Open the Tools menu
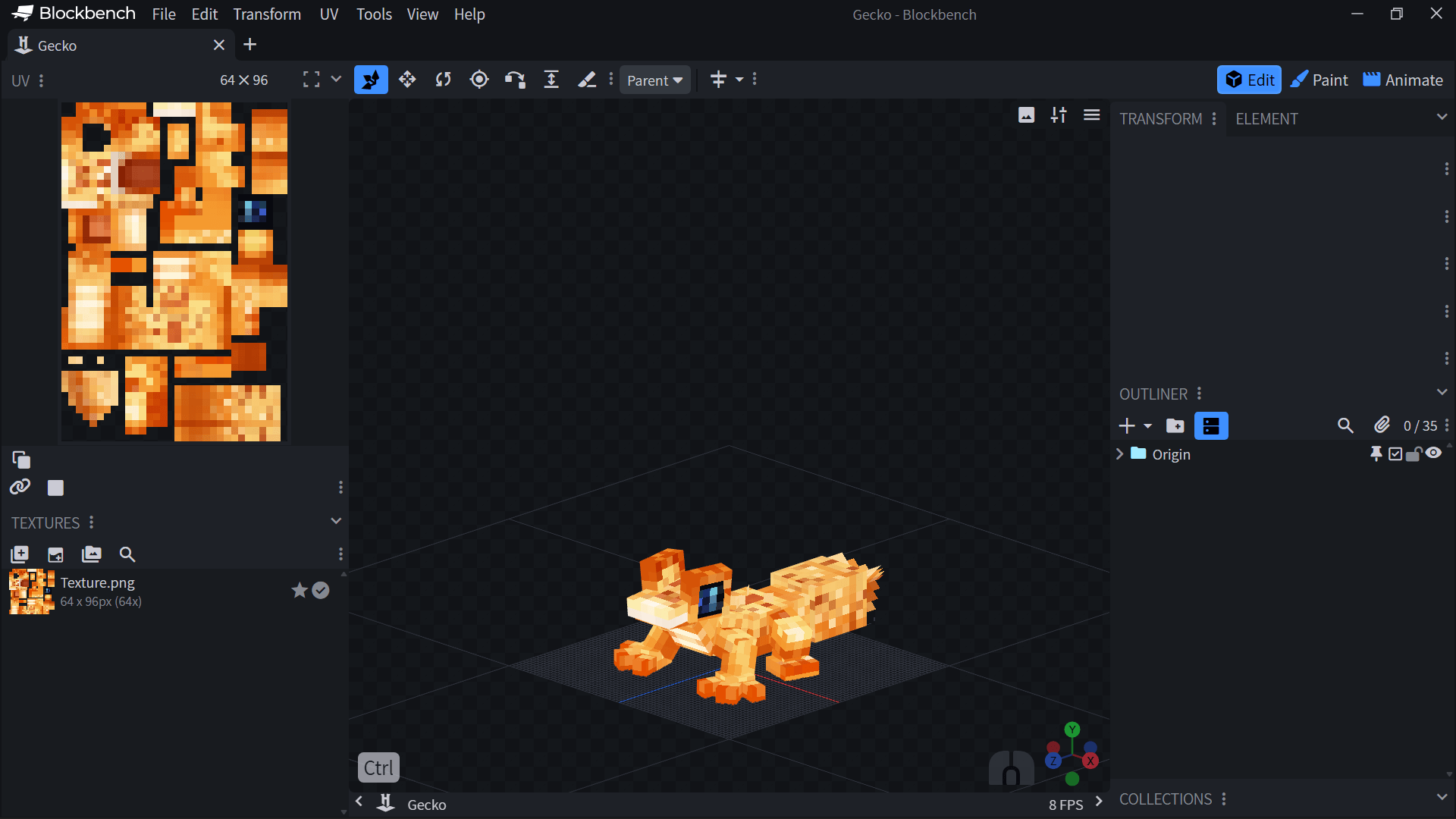The height and width of the screenshot is (819, 1456). click(x=374, y=14)
